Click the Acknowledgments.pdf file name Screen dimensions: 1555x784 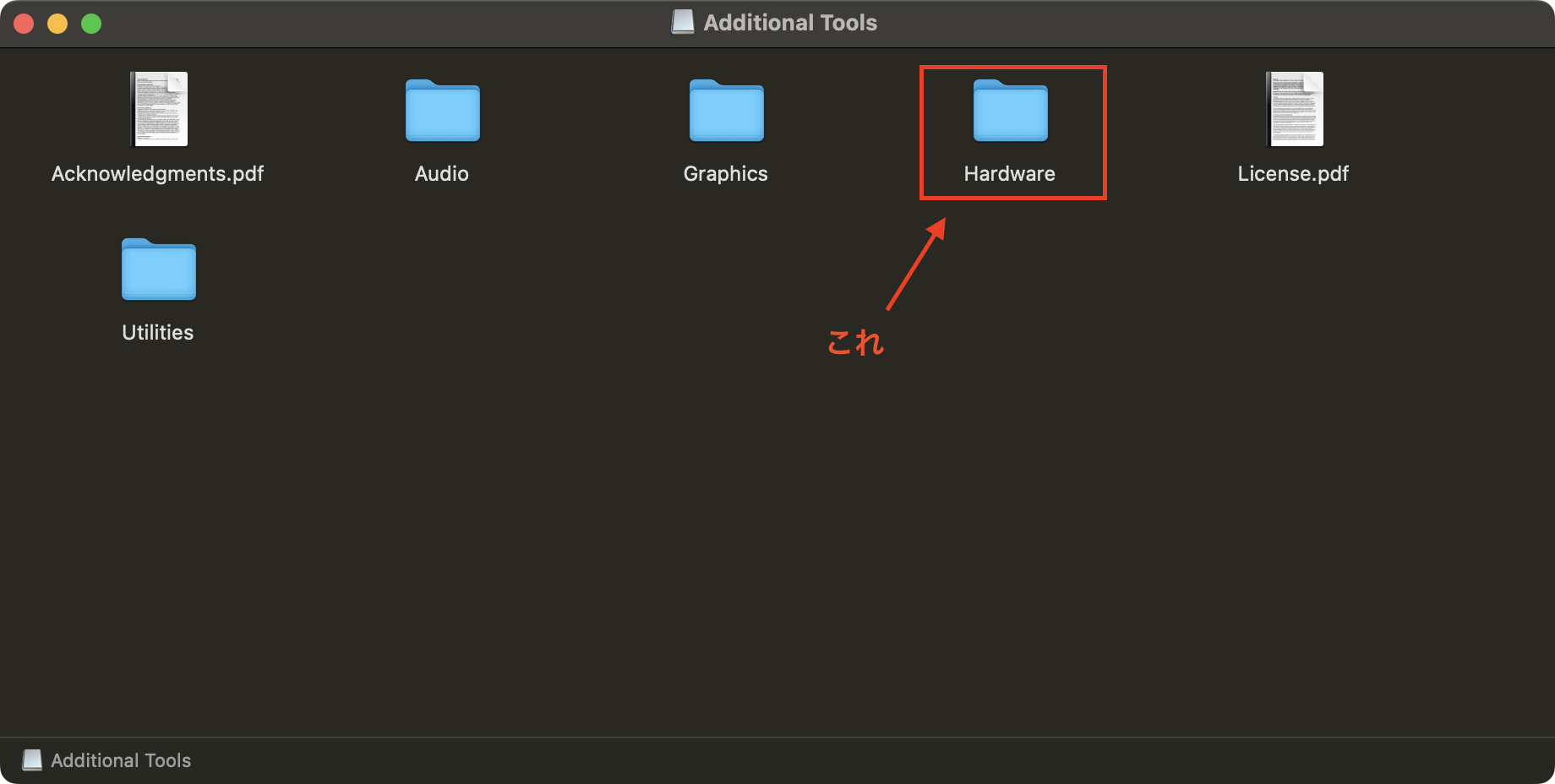point(157,174)
